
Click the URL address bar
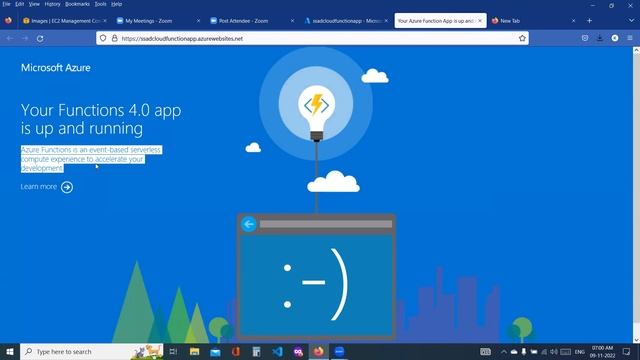(312, 38)
